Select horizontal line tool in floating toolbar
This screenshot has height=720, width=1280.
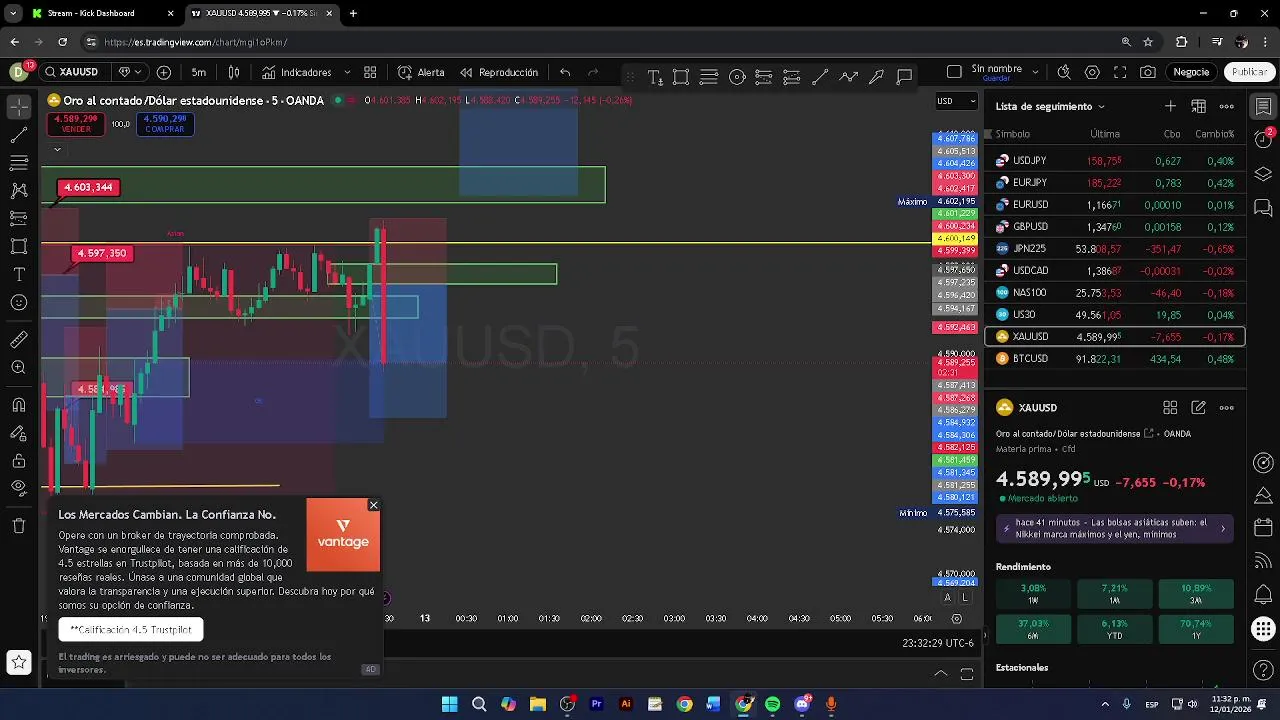click(709, 77)
